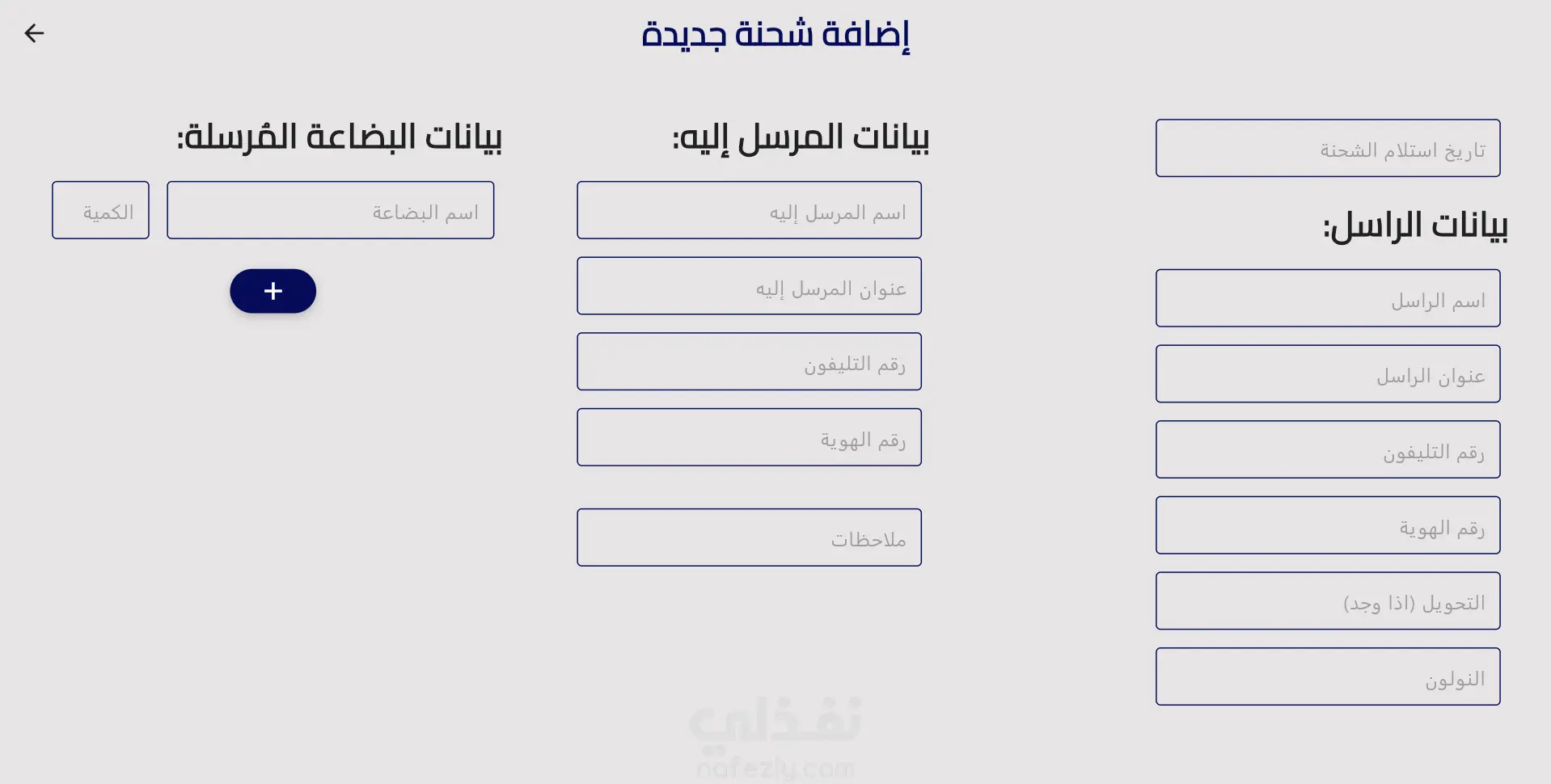Click the recipient data heading (بيانات المرسل إليه)
Screen dimensions: 1551x784
click(x=801, y=137)
